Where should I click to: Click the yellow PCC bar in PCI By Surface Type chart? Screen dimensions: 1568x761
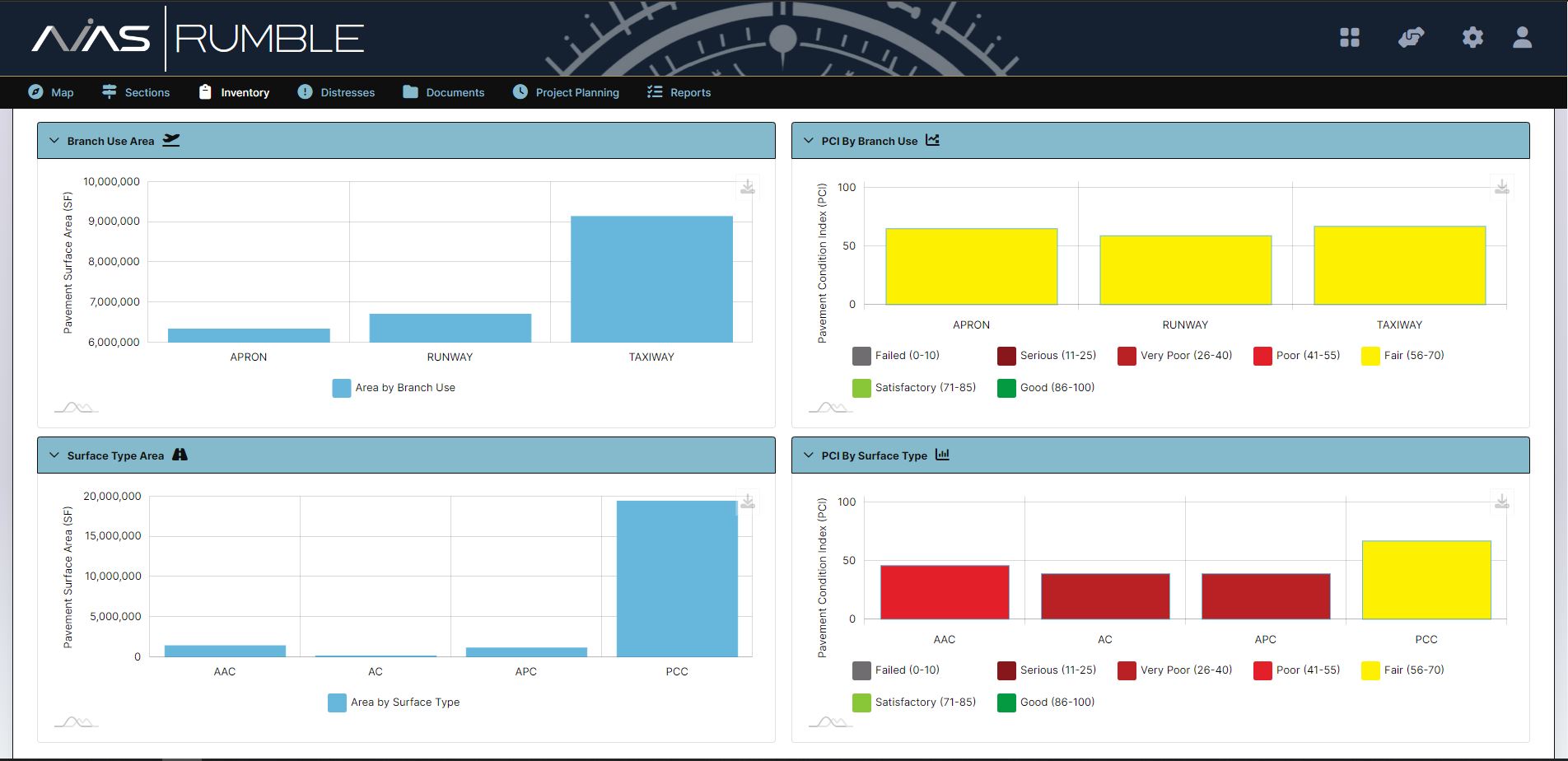pos(1426,580)
